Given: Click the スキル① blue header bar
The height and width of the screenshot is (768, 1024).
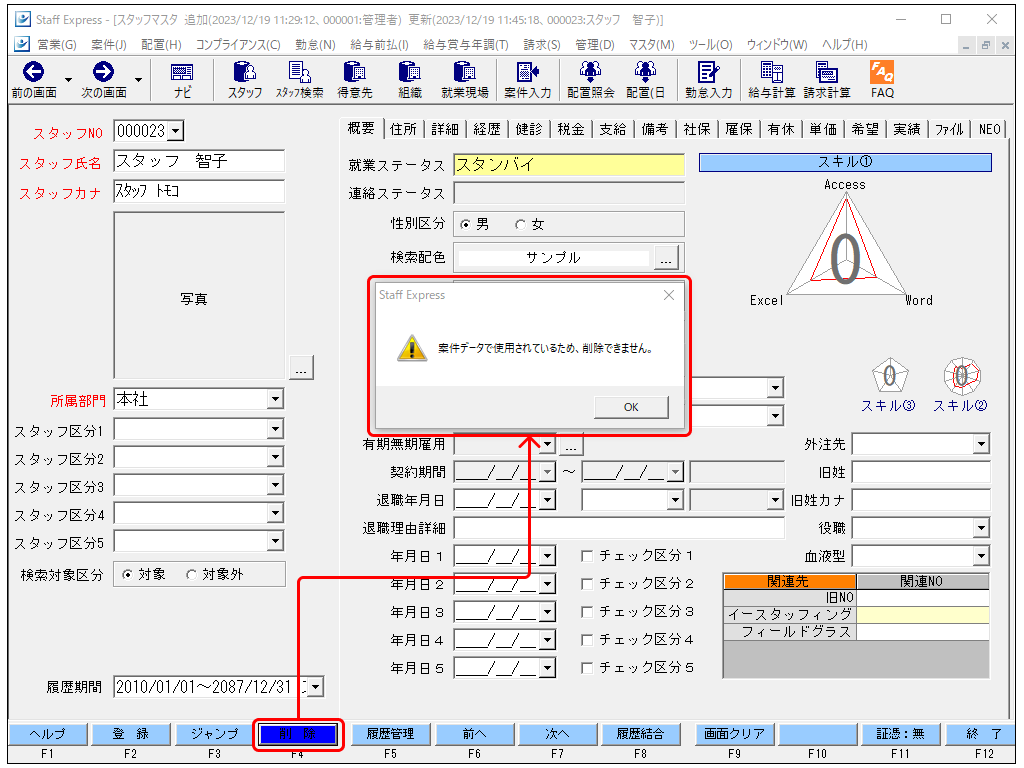Looking at the screenshot, I should tap(845, 162).
